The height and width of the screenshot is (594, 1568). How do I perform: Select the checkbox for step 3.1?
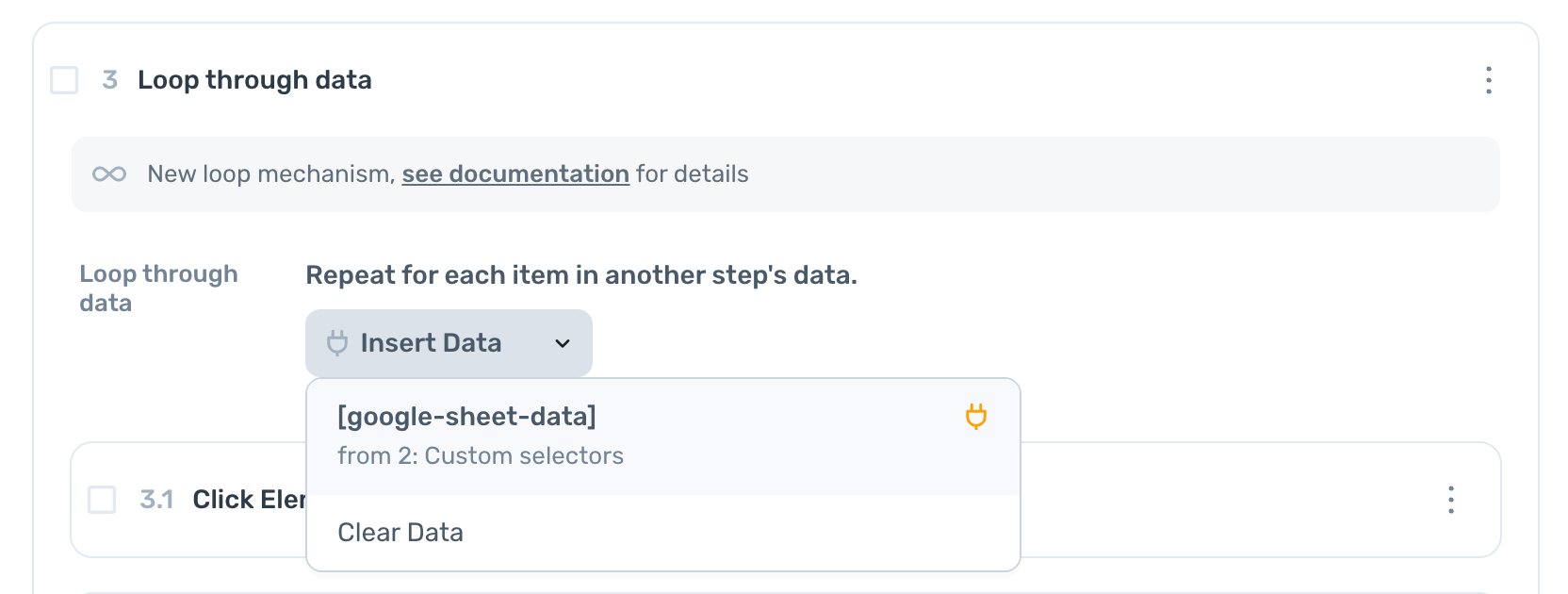coord(102,500)
